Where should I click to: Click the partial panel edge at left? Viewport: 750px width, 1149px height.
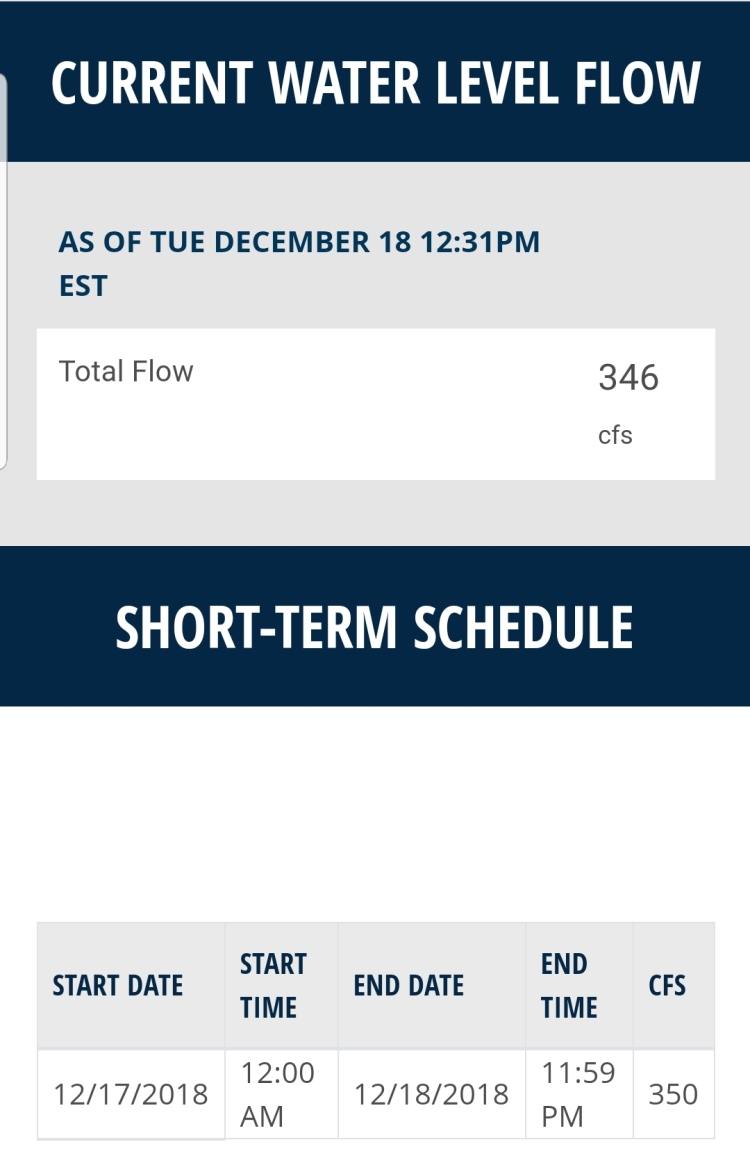tap(3, 271)
